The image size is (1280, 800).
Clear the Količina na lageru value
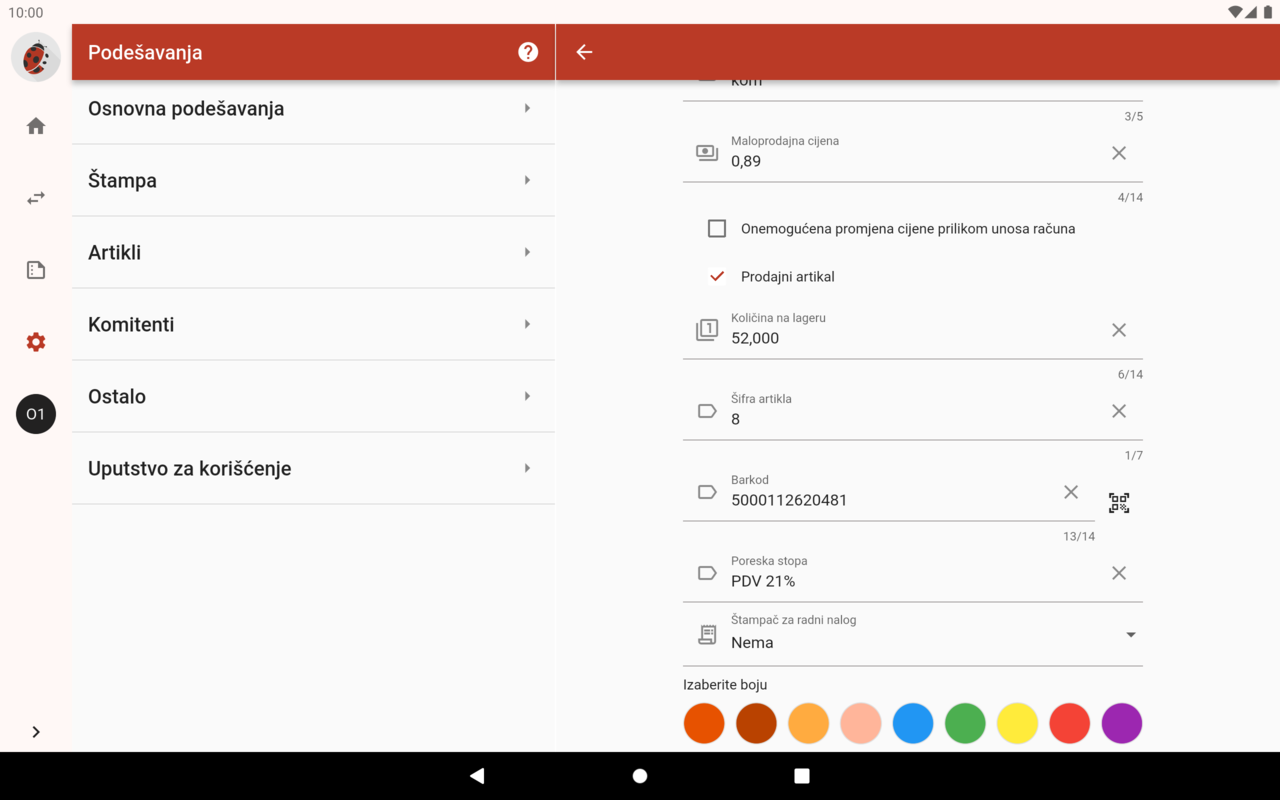pos(1119,330)
